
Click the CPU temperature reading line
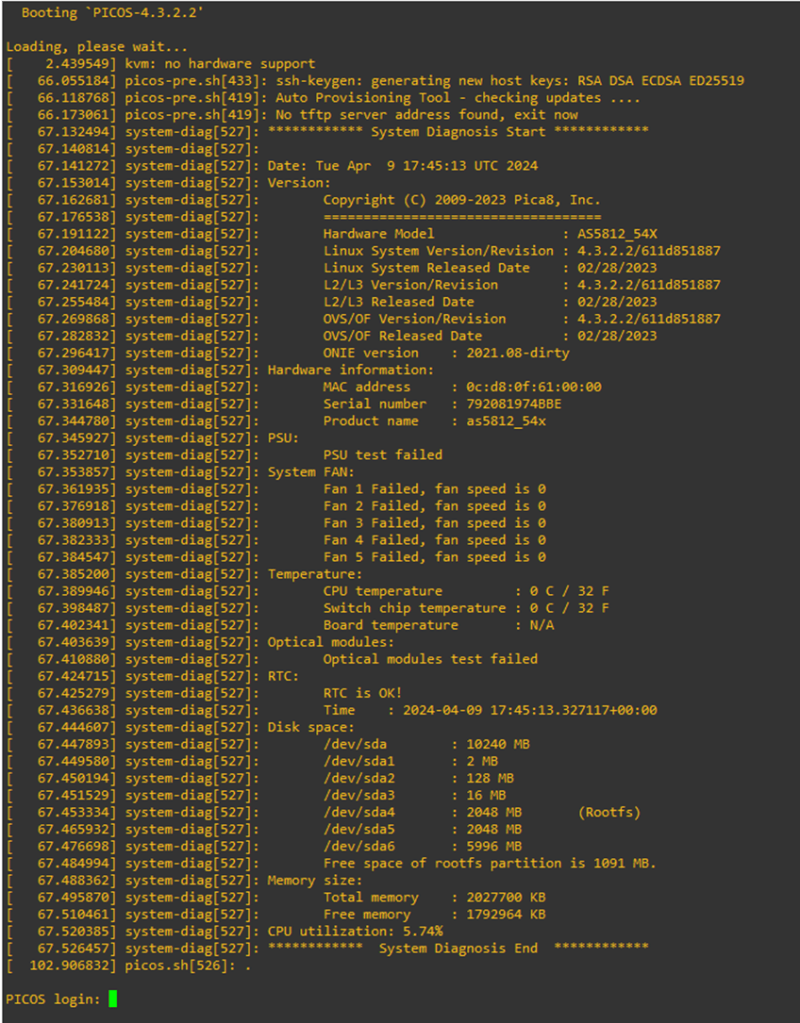pyautogui.click(x=466, y=590)
